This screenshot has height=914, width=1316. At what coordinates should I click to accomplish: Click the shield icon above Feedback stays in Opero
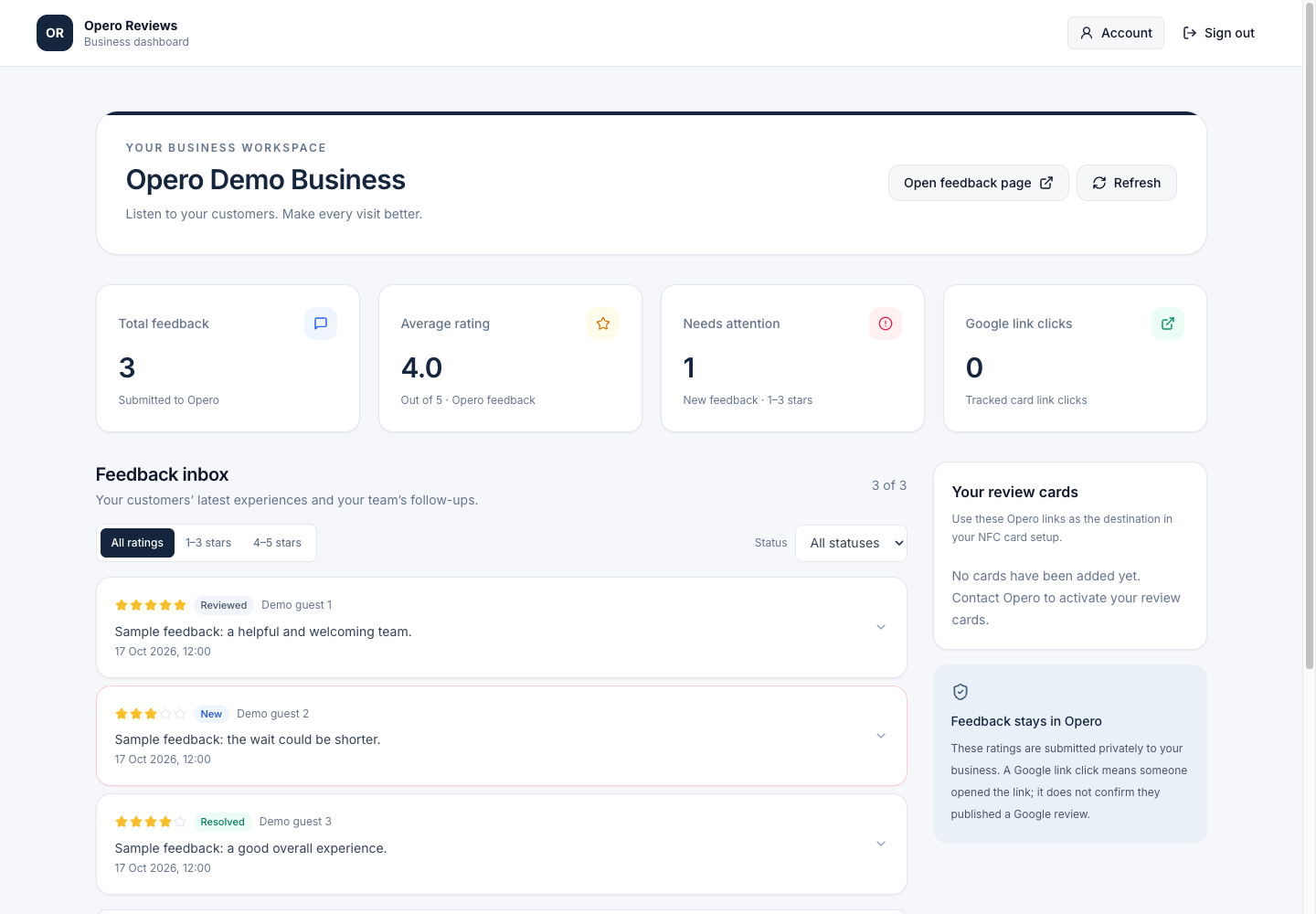click(x=960, y=692)
